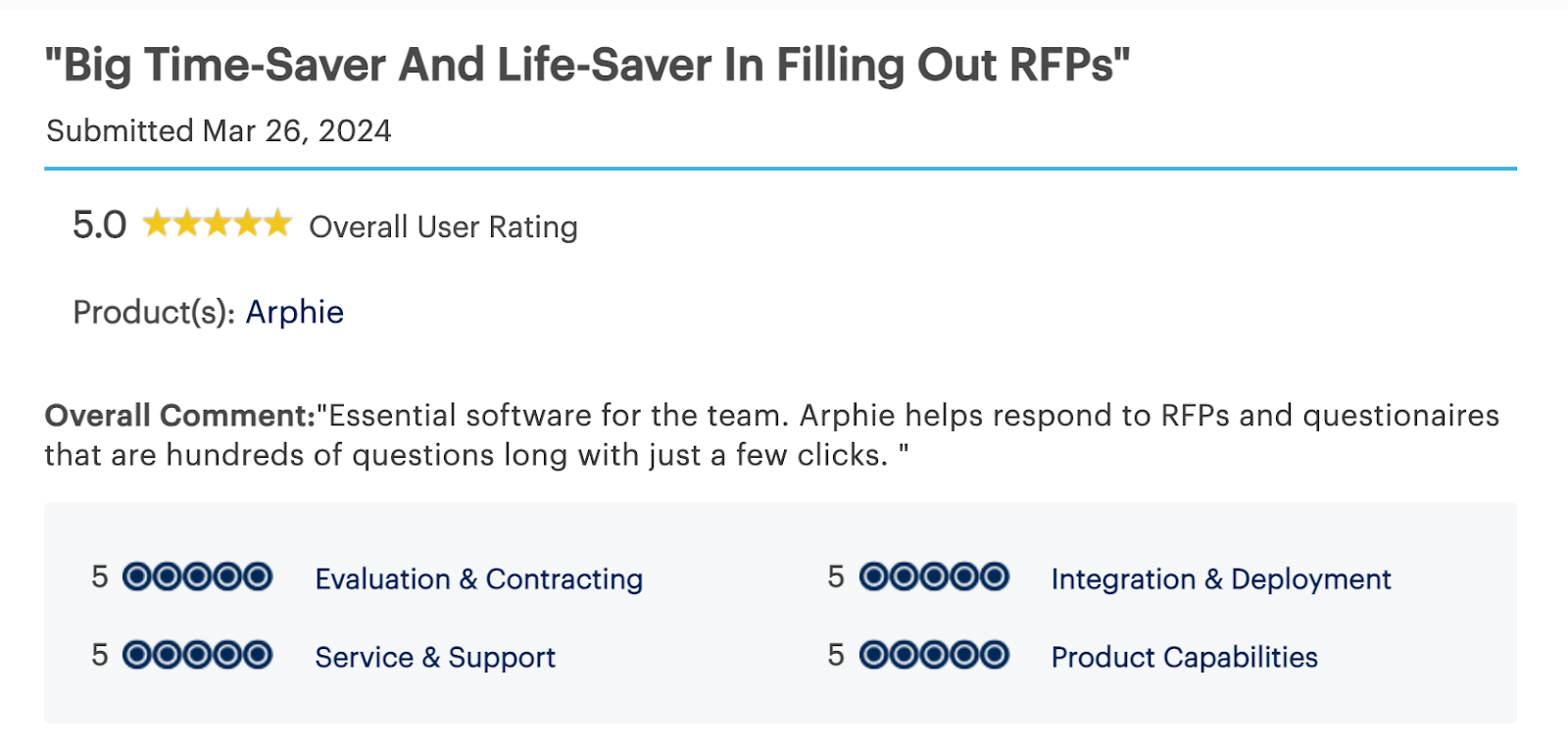Screen dimensions: 1568x748
Task: Click last rating circle for Evaluation & Contracting
Action: coord(258,576)
